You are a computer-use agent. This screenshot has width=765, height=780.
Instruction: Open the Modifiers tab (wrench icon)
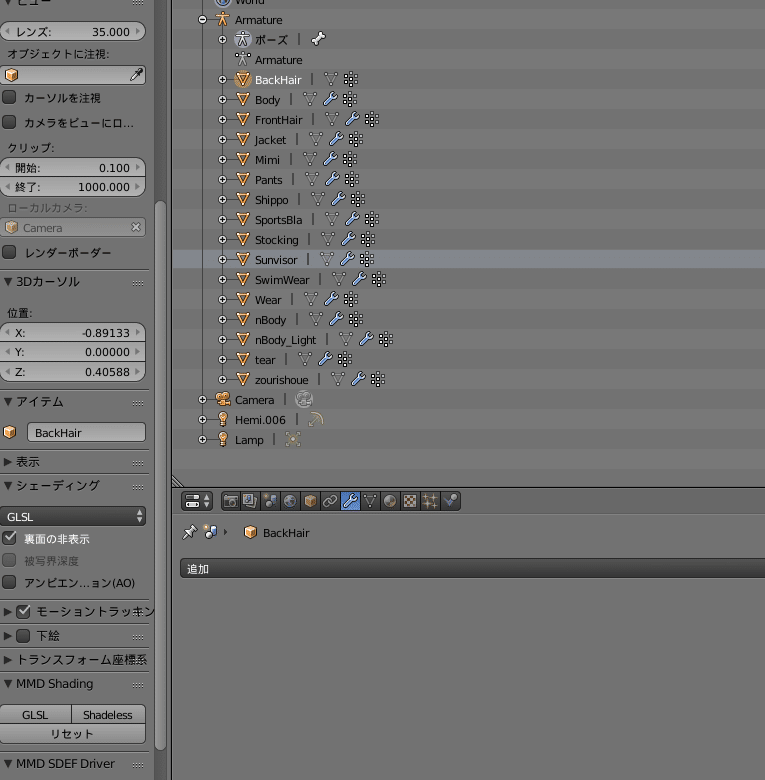tap(350, 501)
